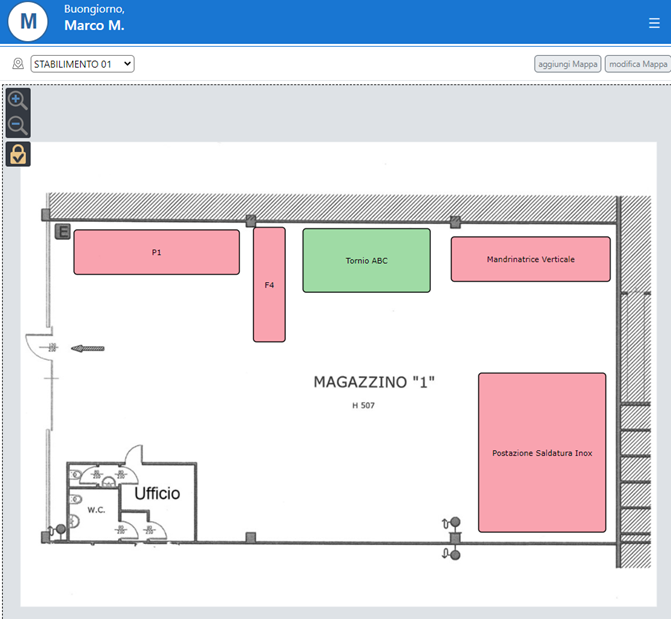Toggle the map lock icon

pyautogui.click(x=18, y=154)
